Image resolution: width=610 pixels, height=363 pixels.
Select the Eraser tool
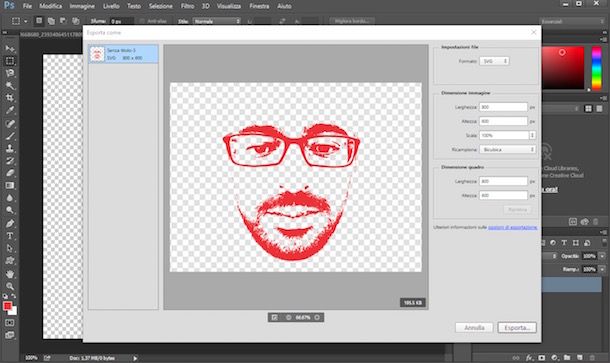click(10, 173)
